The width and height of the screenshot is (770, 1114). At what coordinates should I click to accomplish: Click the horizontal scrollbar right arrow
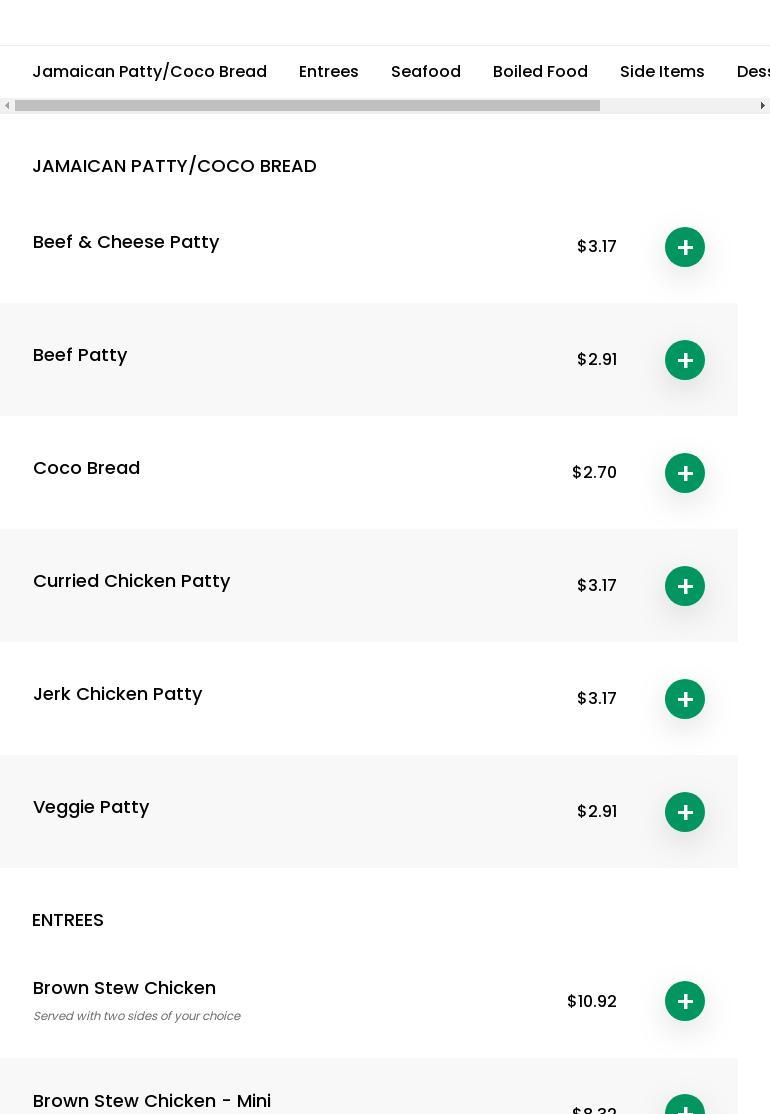tap(763, 106)
